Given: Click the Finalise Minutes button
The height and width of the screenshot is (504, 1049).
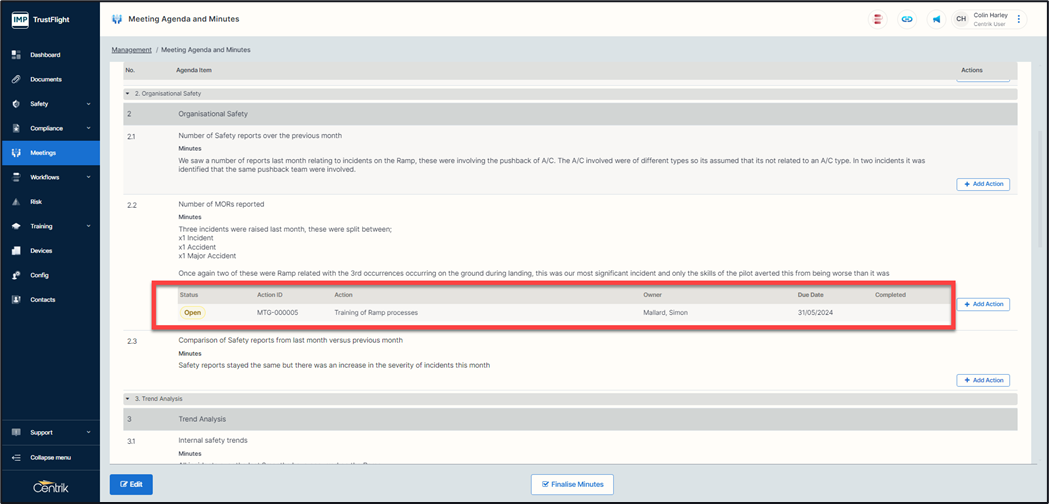Looking at the screenshot, I should [x=572, y=484].
